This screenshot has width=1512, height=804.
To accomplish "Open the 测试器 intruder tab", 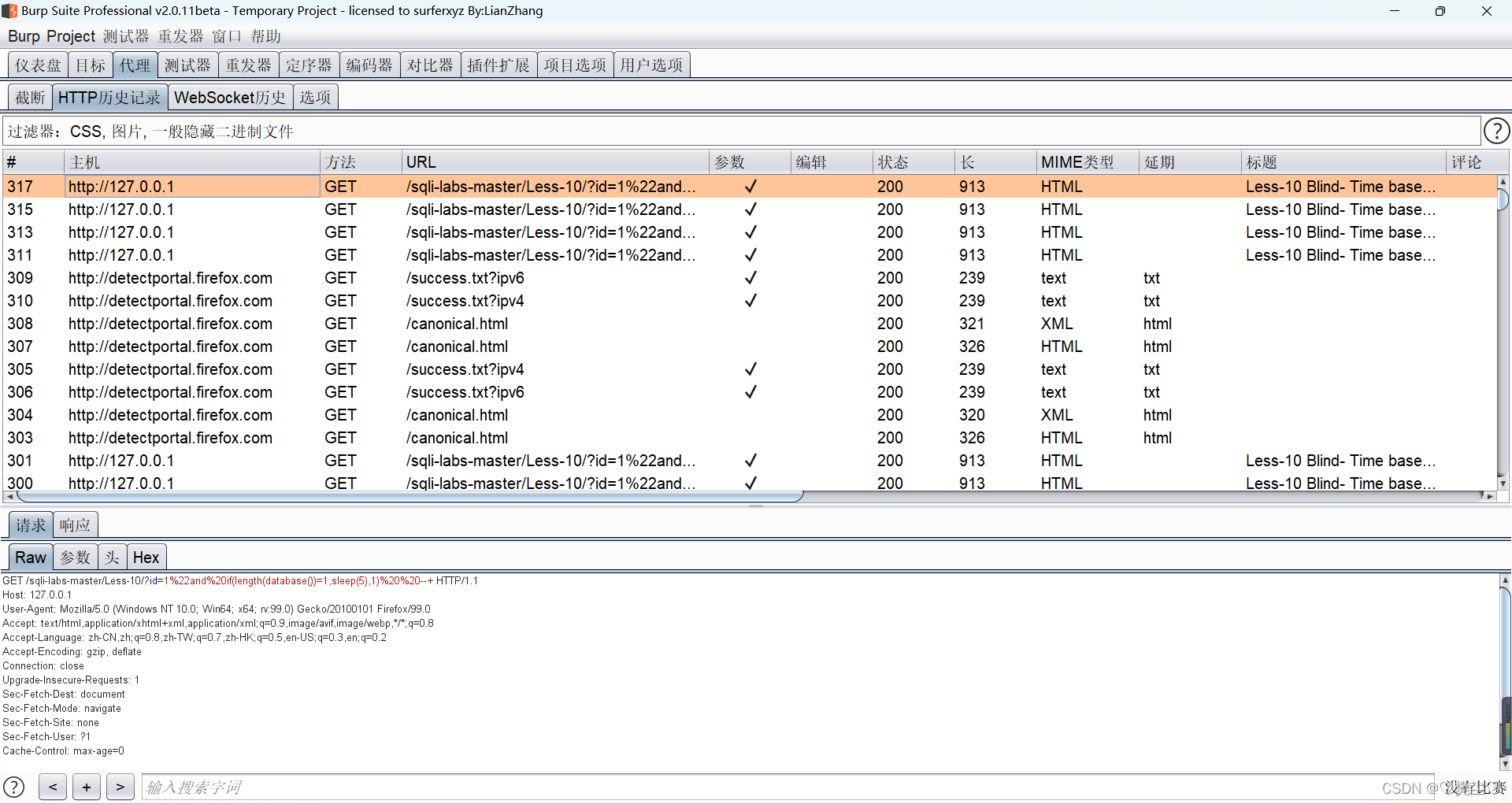I will 187,65.
